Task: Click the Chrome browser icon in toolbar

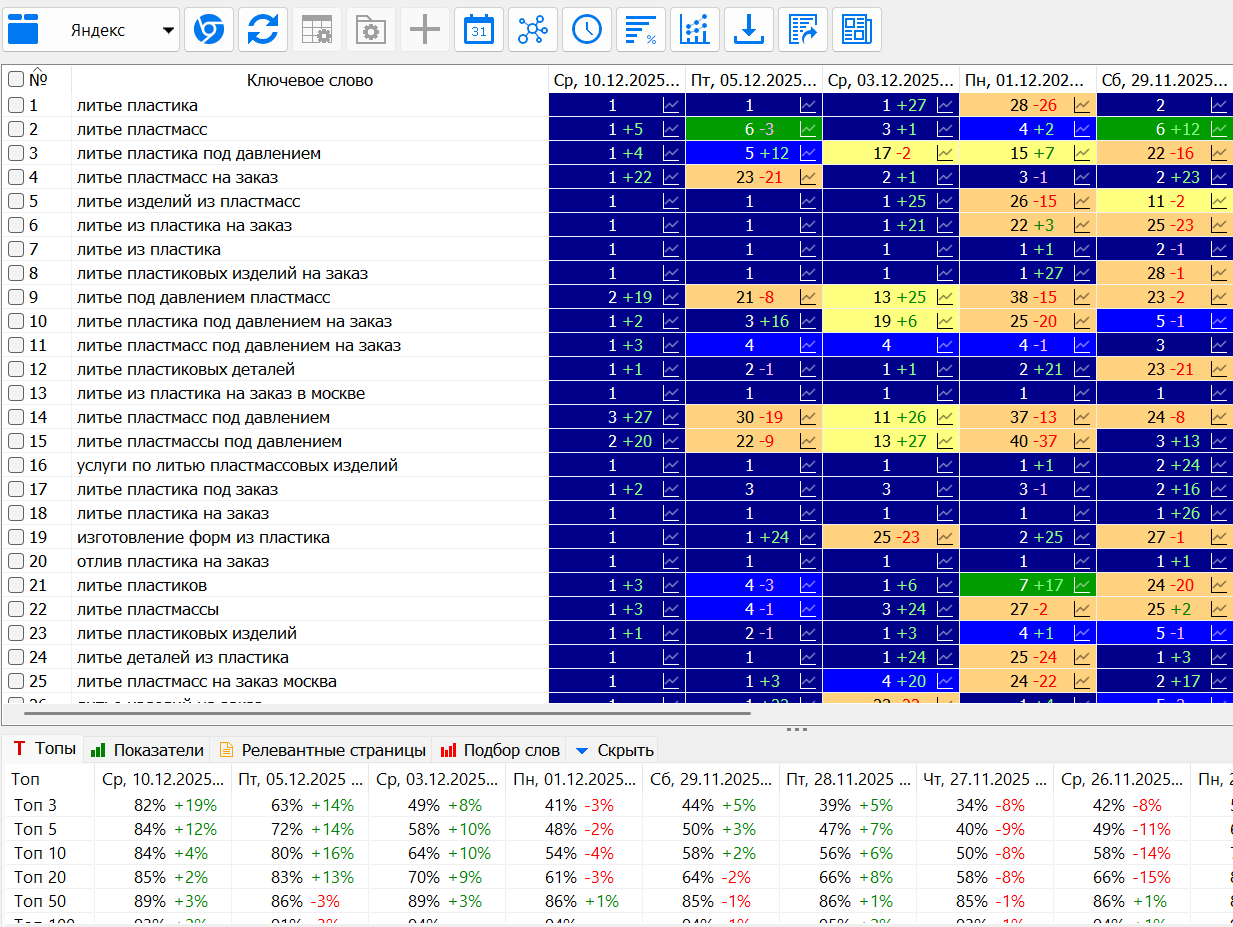Action: (x=209, y=30)
